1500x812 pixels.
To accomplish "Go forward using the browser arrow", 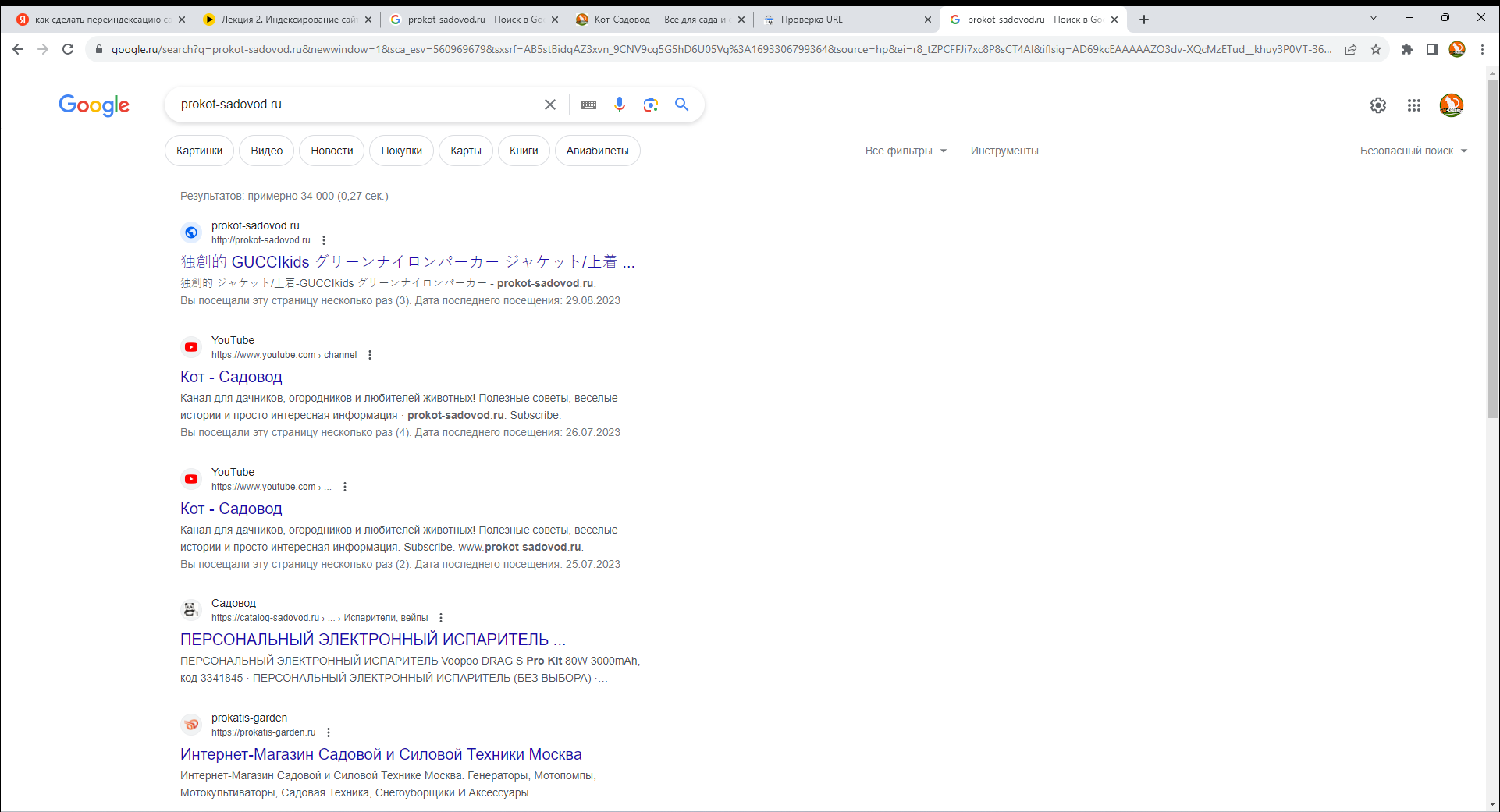I will [x=43, y=49].
